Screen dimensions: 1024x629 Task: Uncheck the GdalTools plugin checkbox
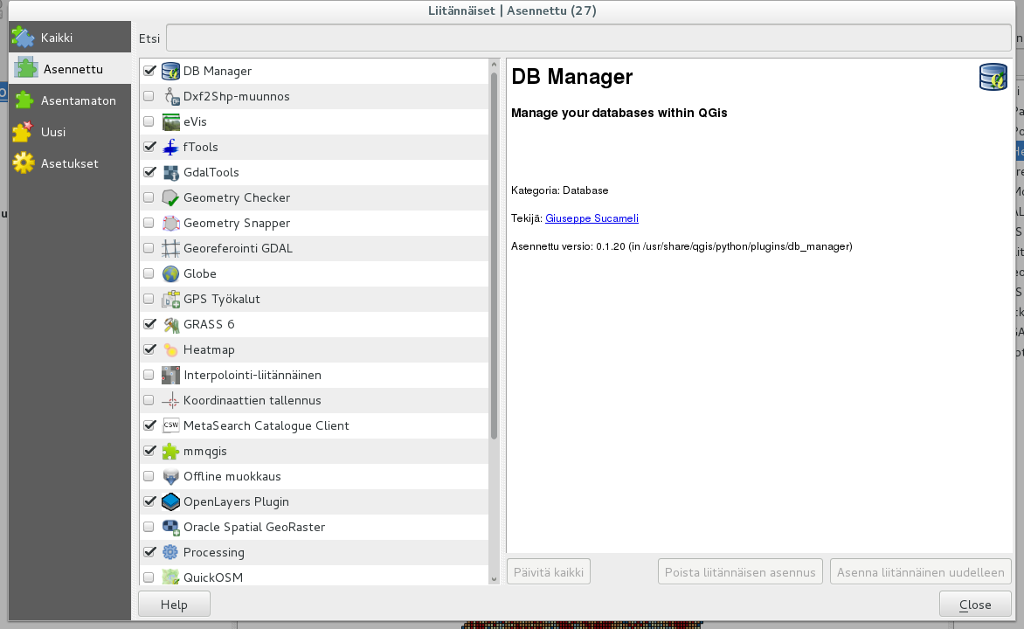tap(150, 172)
